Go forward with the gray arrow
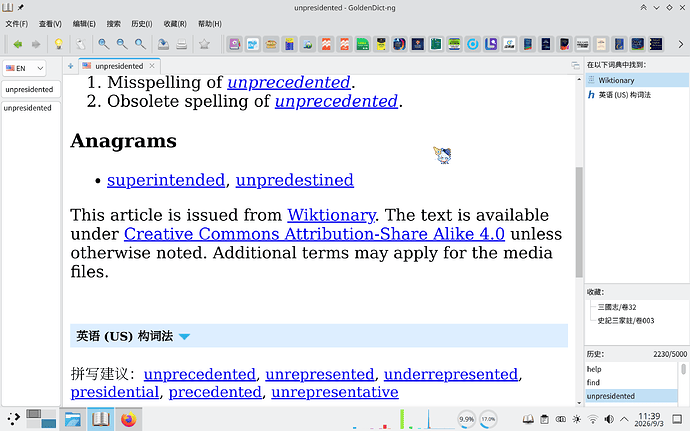Viewport: 690px width, 431px height. click(x=36, y=44)
